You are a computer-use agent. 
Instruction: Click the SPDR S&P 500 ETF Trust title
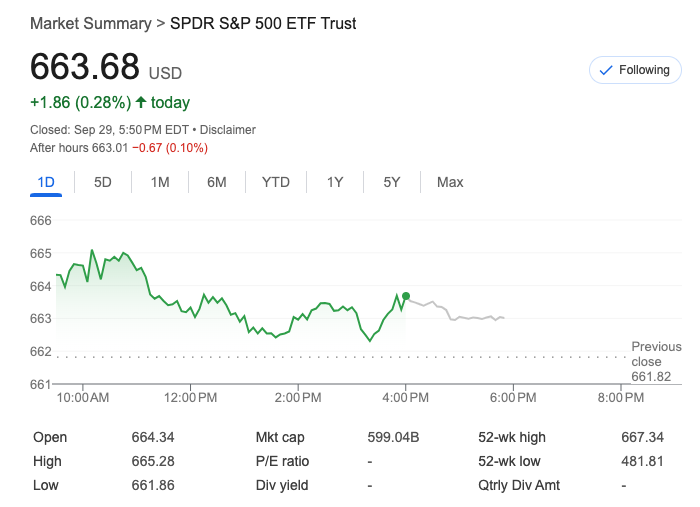[263, 23]
